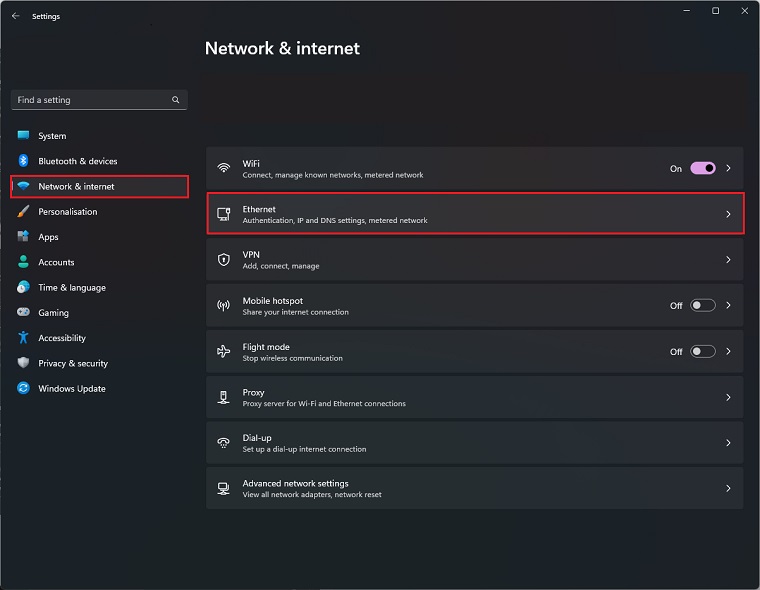Click the Gaming icon in sidebar

click(23, 312)
